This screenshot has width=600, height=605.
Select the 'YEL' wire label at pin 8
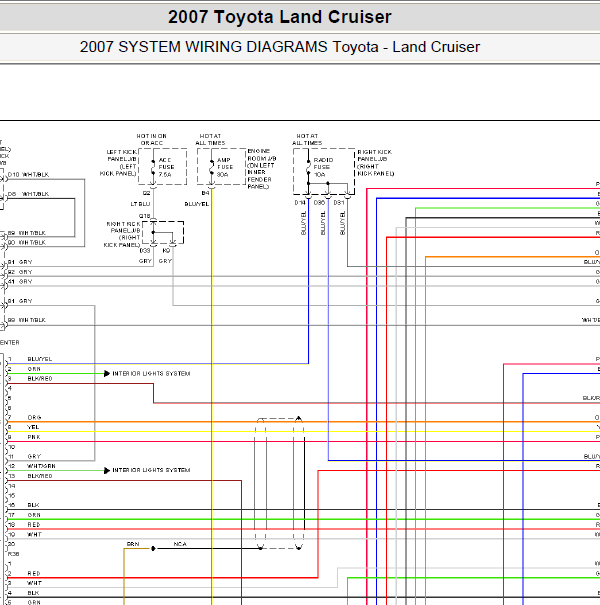coord(33,428)
